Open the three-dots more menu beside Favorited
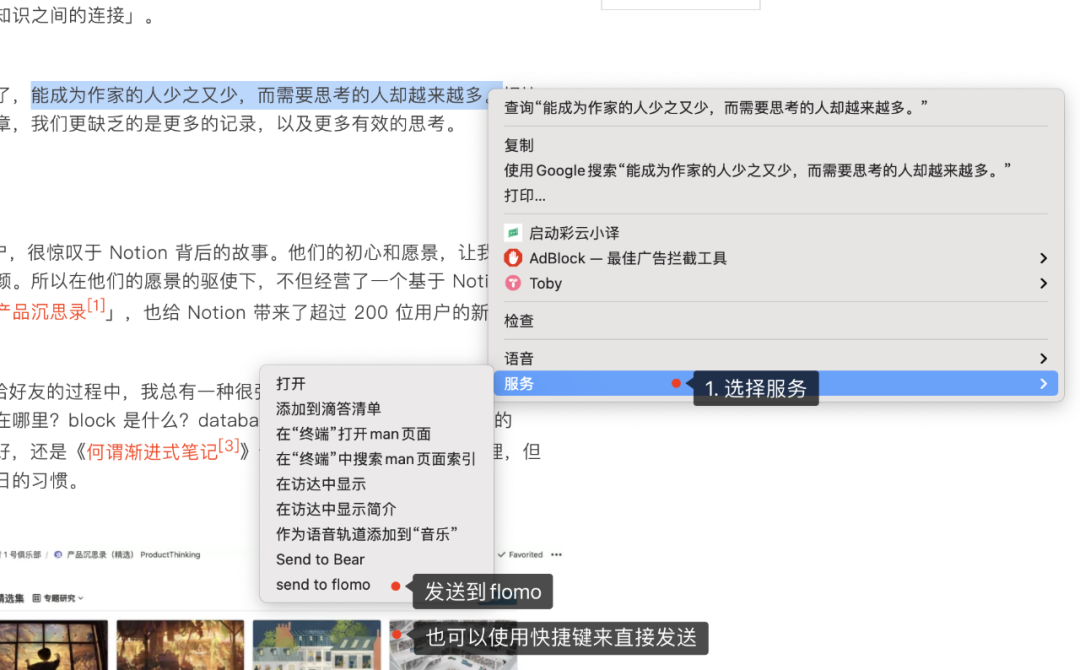1080x670 pixels. pos(557,554)
